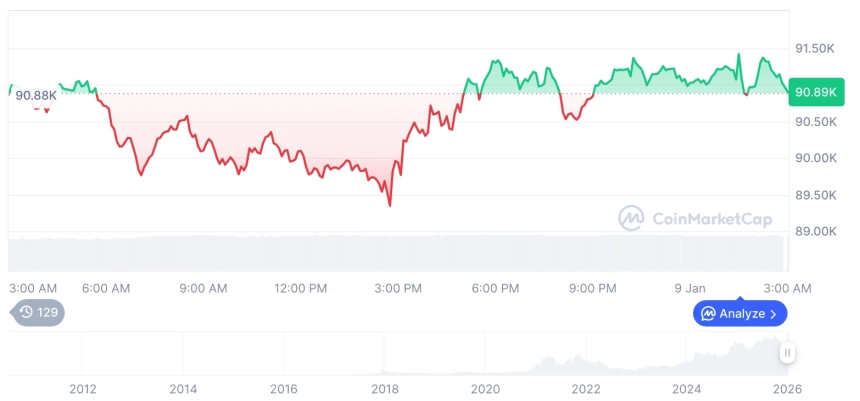
Task: Select 2018 on the year navigator
Action: 385,388
